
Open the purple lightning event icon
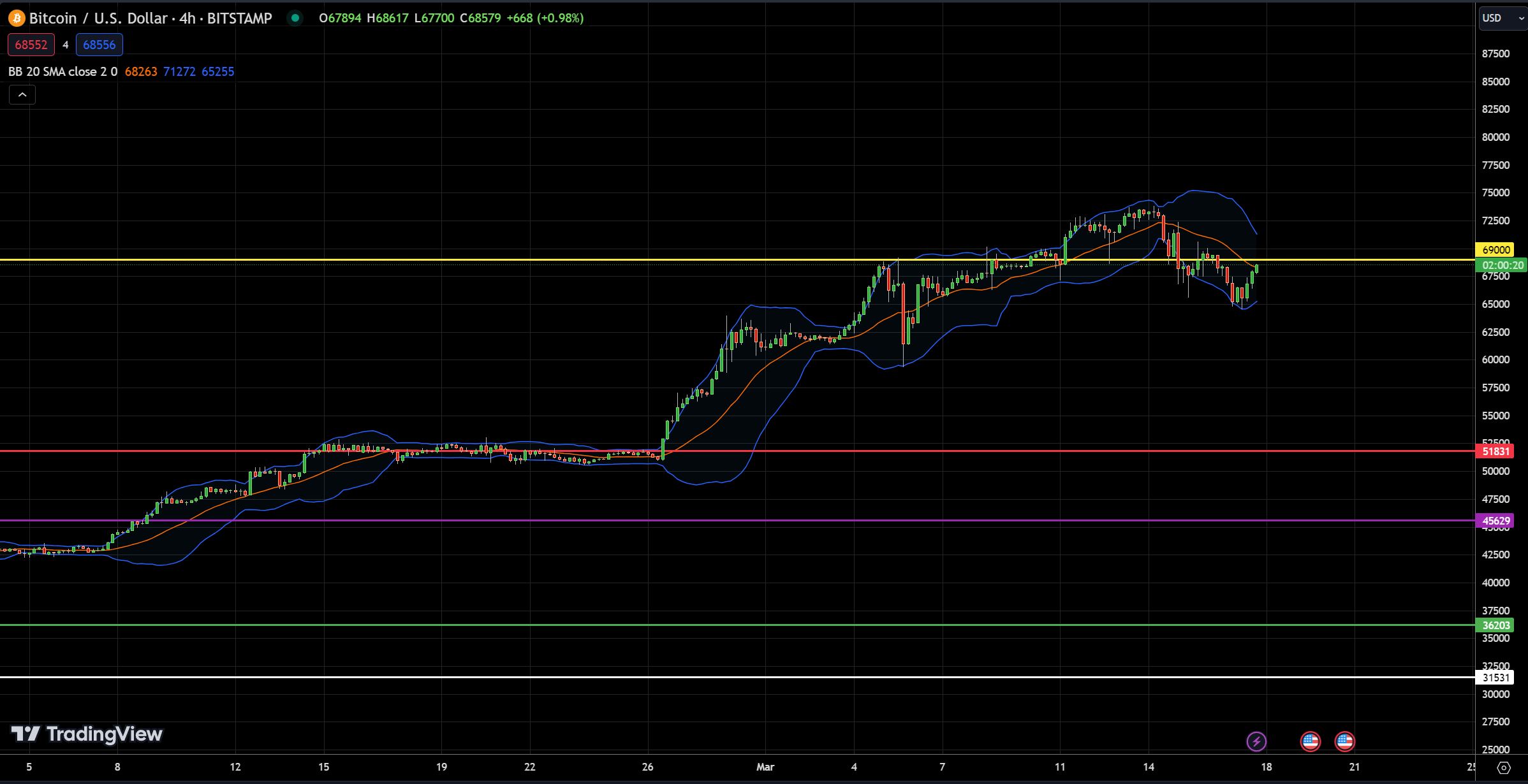click(1256, 741)
